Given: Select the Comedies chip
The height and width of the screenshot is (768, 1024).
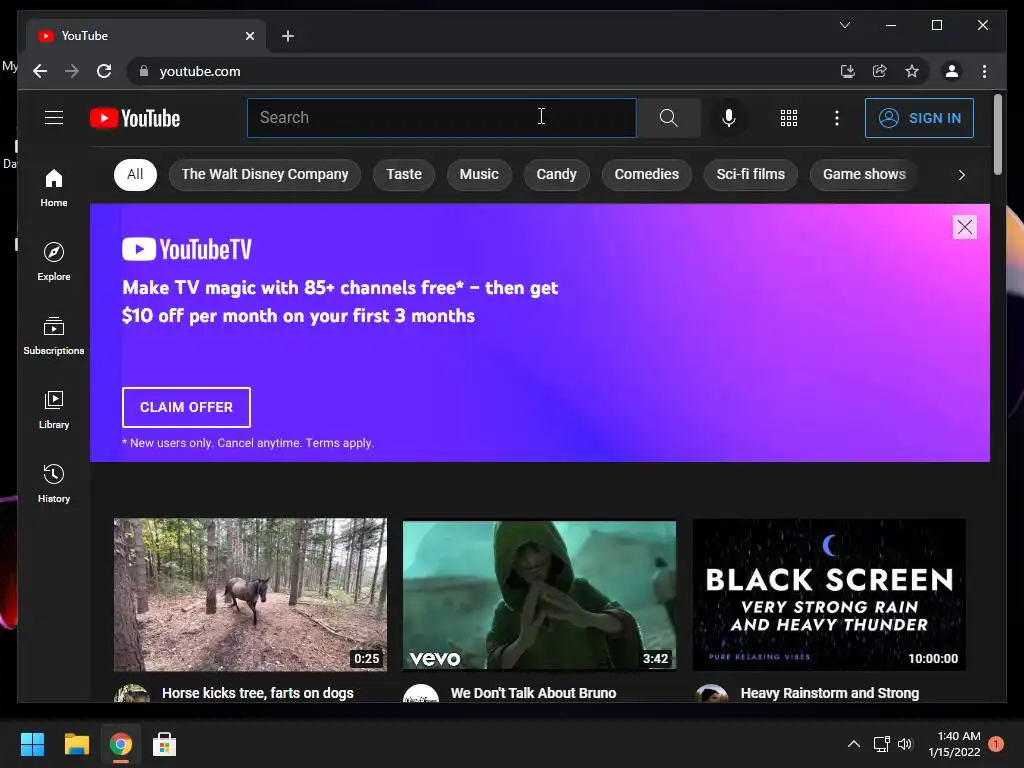Looking at the screenshot, I should tap(647, 174).
